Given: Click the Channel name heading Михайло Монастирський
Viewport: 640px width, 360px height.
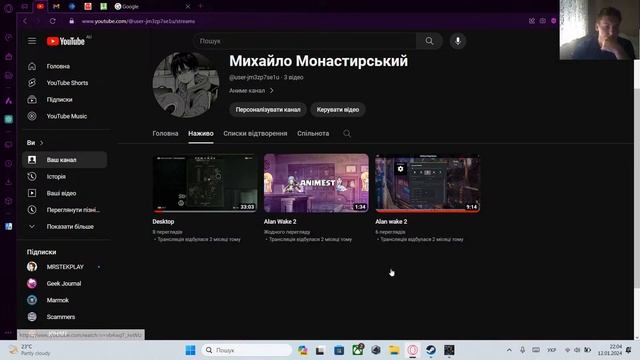Looking at the screenshot, I should coord(318,61).
